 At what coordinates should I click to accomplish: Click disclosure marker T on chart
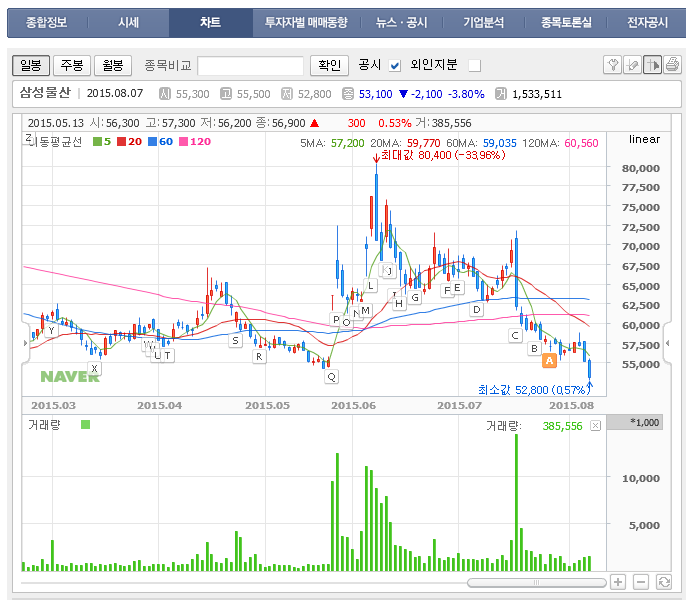pos(168,355)
